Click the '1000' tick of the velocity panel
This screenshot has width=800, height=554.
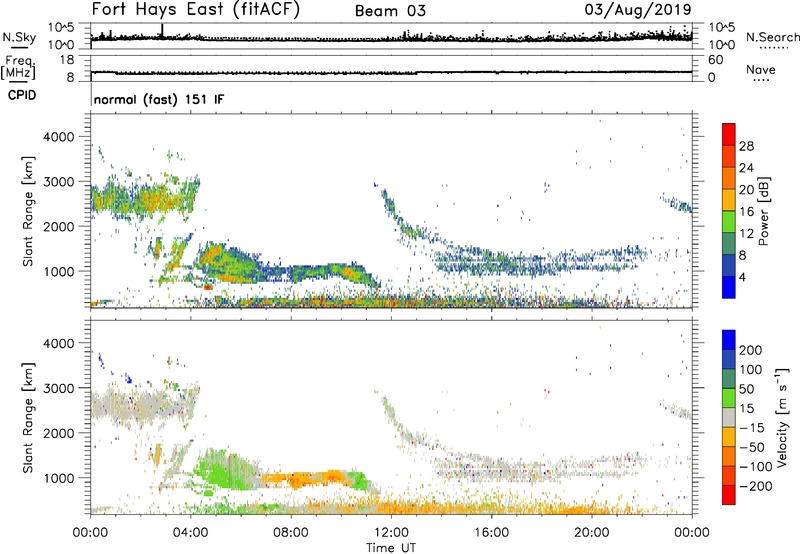pyautogui.click(x=59, y=477)
